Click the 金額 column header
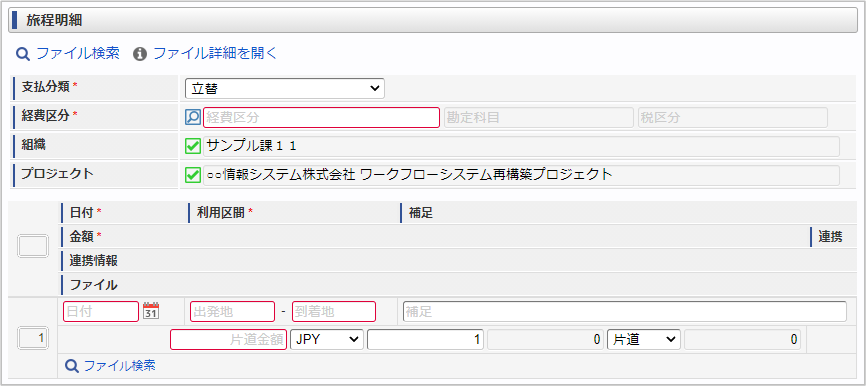The height and width of the screenshot is (386, 866). coord(82,237)
